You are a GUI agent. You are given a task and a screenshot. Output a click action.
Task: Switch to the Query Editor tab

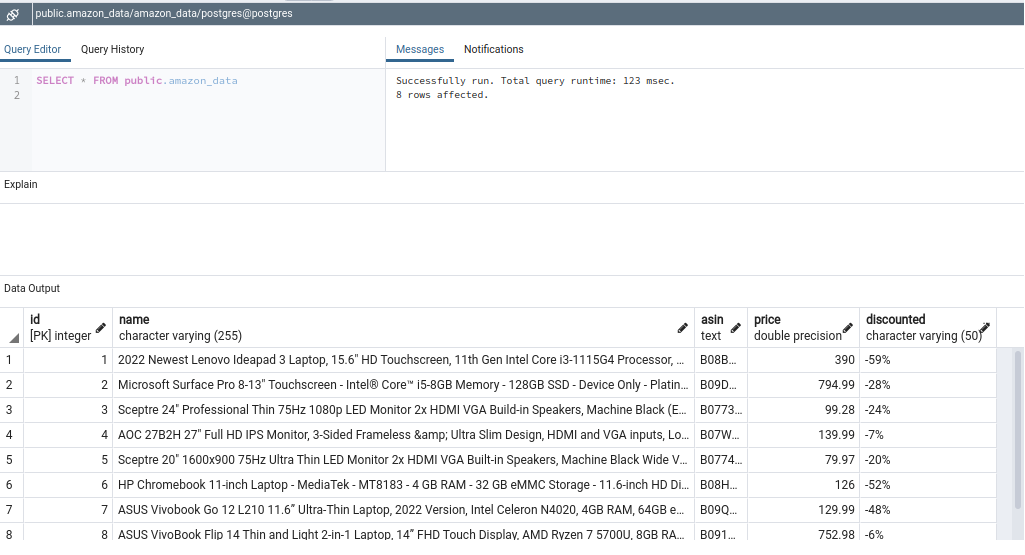[33, 50]
